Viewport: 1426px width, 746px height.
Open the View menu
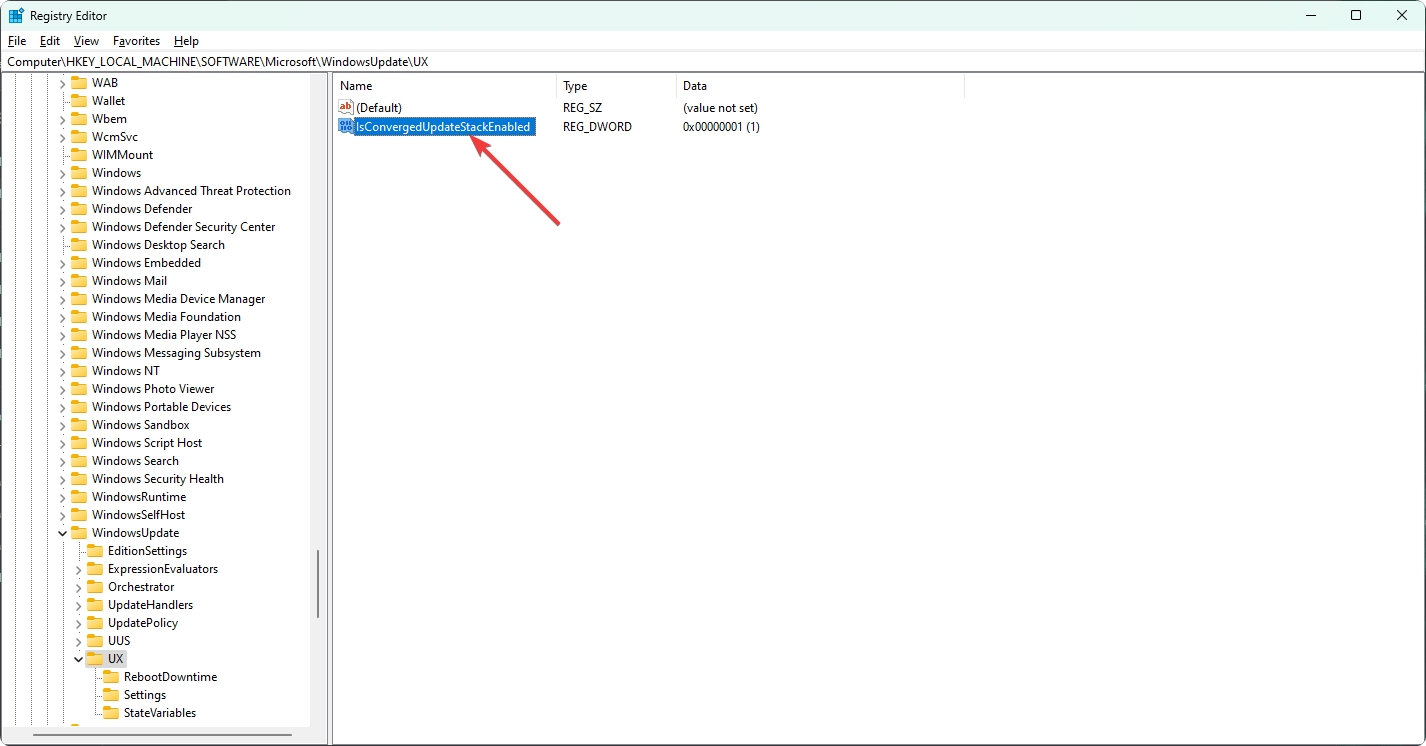click(x=86, y=41)
